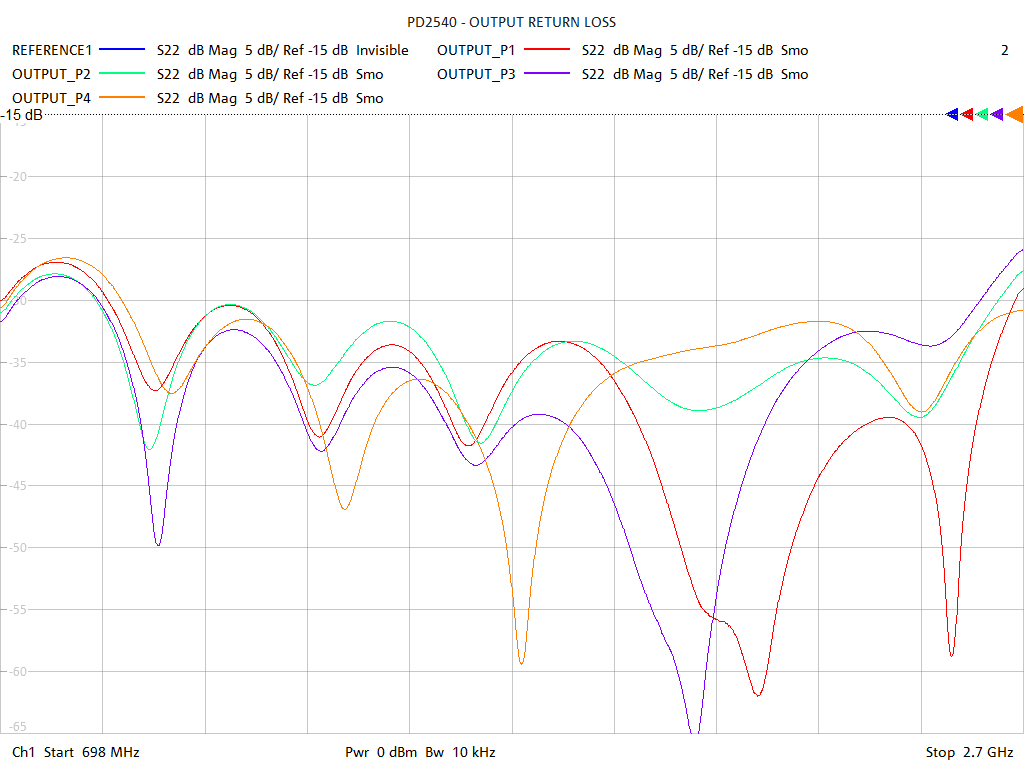The height and width of the screenshot is (768, 1024).
Task: Click the blue reference level marker triangle
Action: click(952, 115)
